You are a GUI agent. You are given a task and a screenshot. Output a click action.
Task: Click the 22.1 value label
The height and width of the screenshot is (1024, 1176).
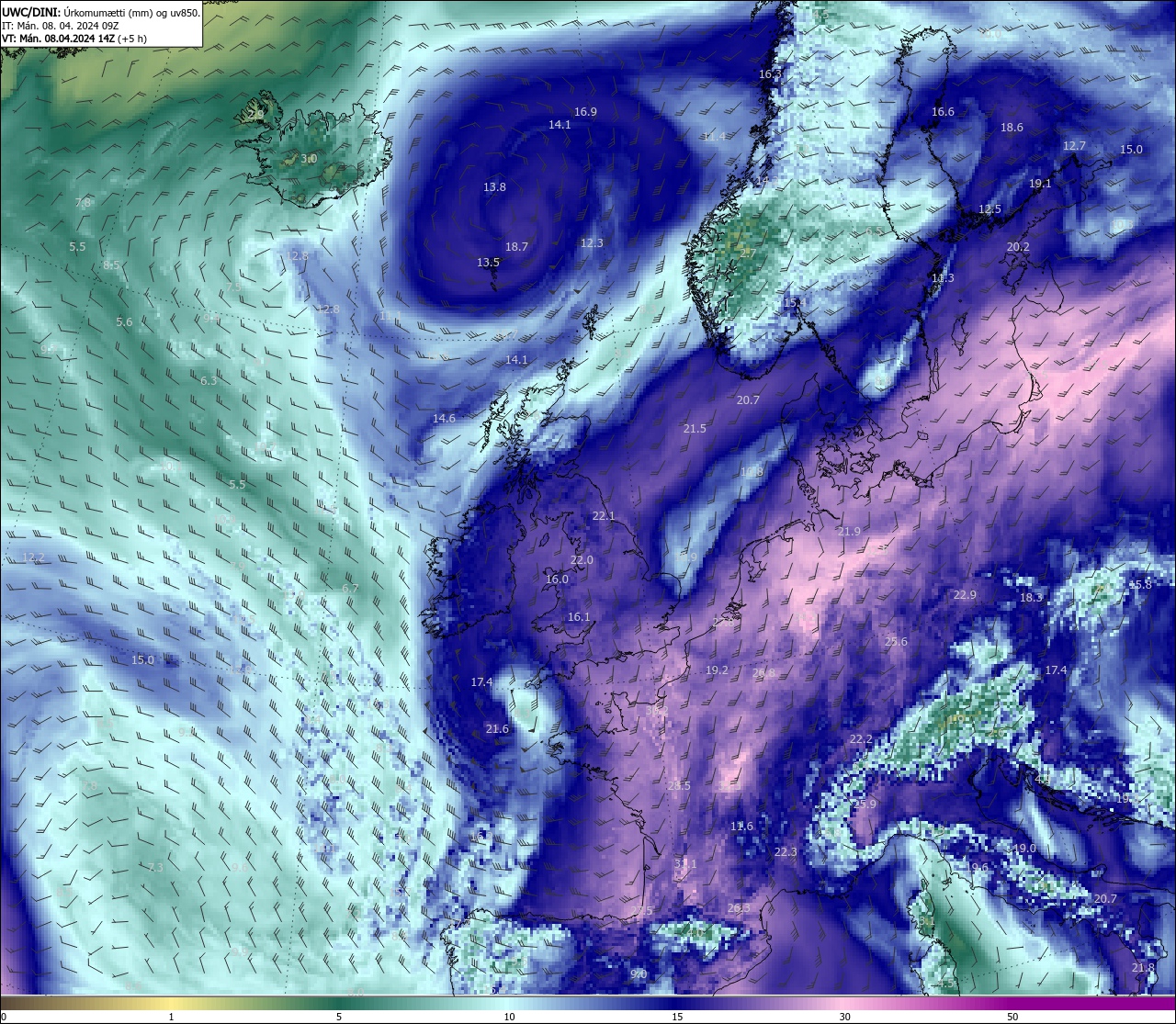coord(604,516)
